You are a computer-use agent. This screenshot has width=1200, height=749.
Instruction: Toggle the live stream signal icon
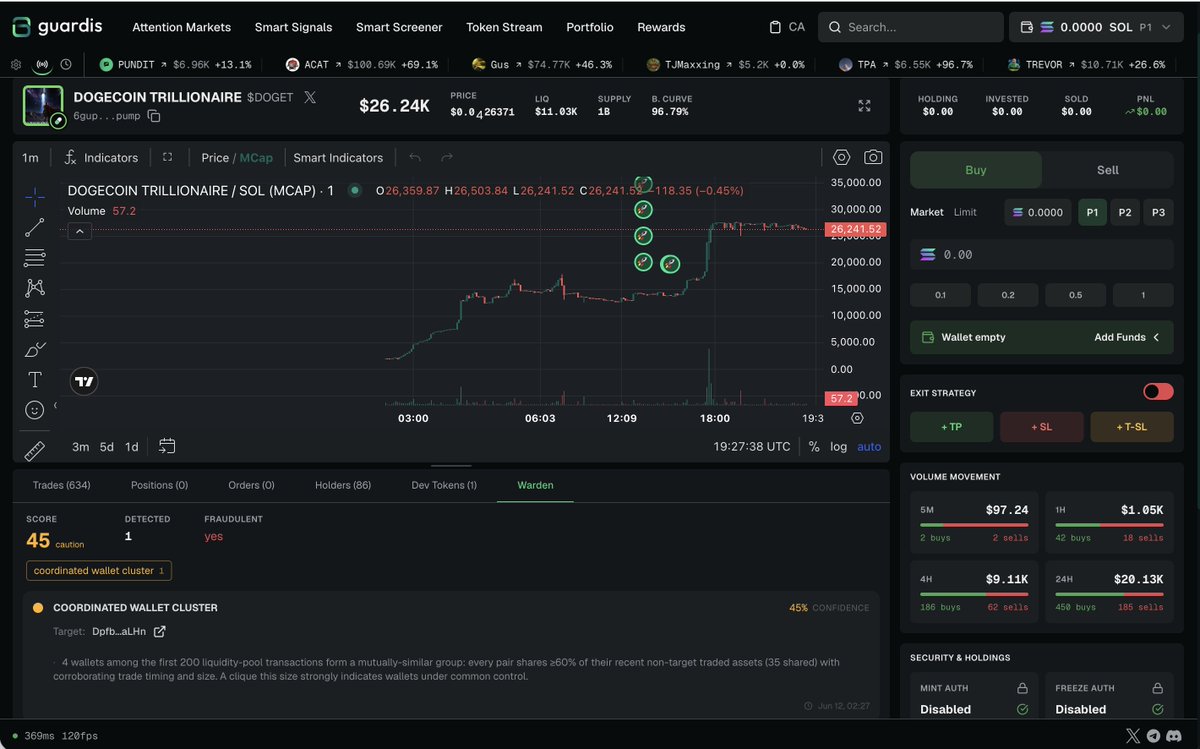tap(42, 64)
